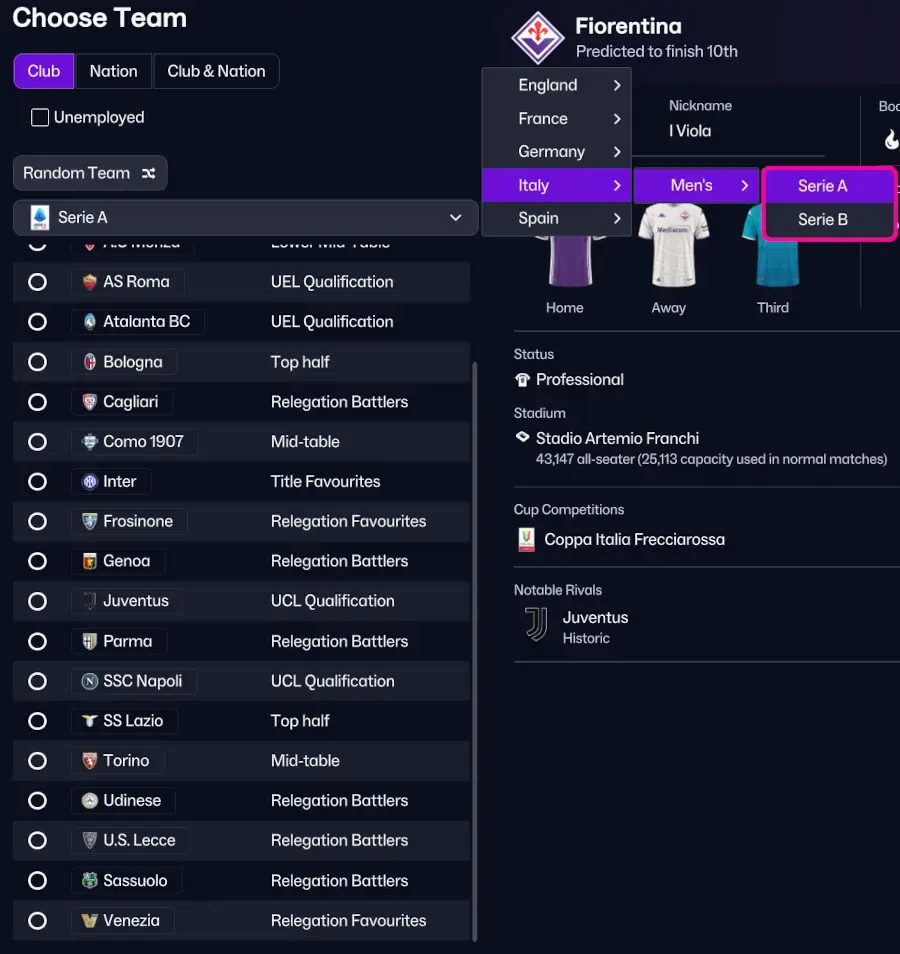Select the Inter radio button
900x954 pixels.
click(x=38, y=482)
